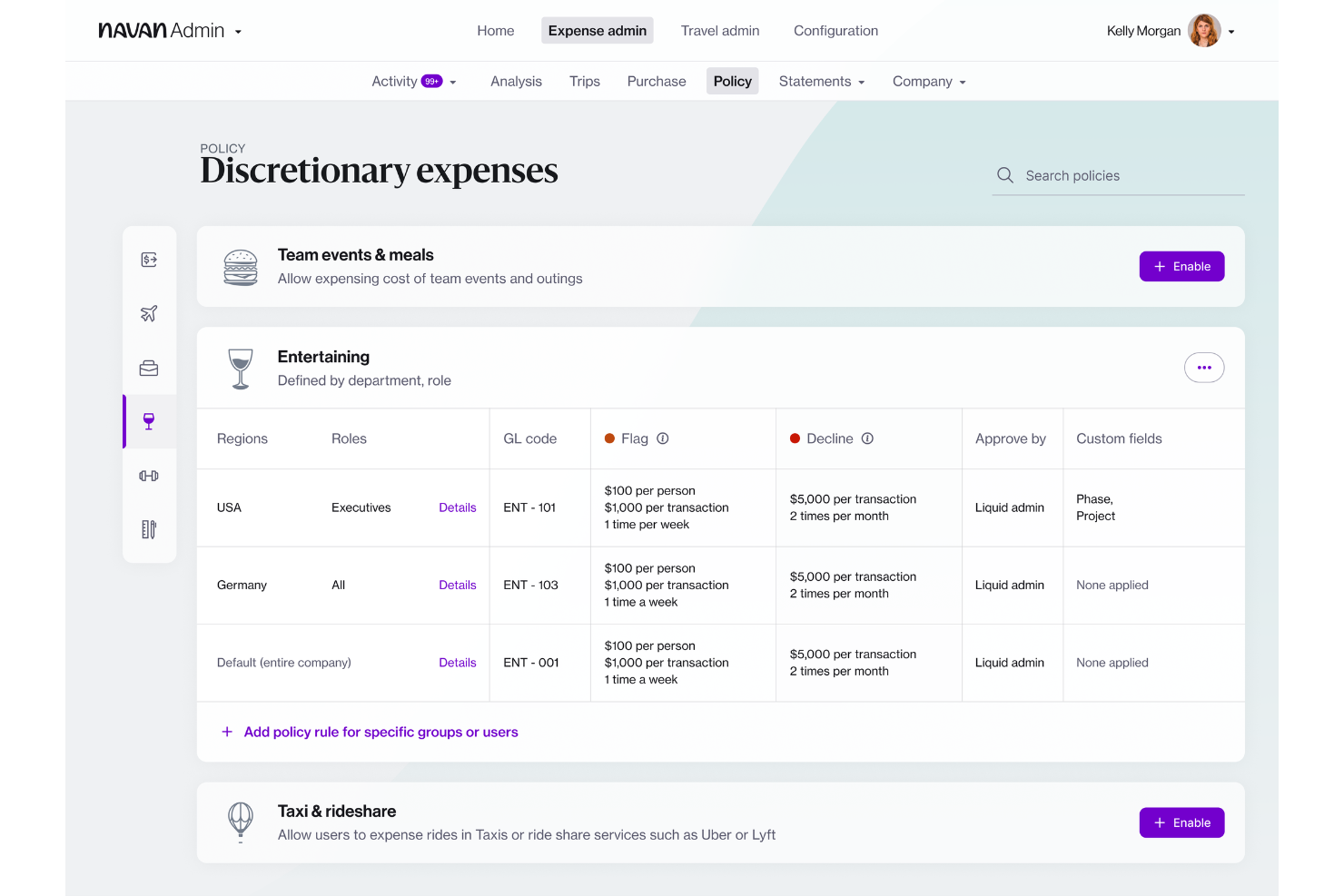This screenshot has width=1344, height=896.
Task: Click the briefcase business expenses icon
Action: point(148,368)
